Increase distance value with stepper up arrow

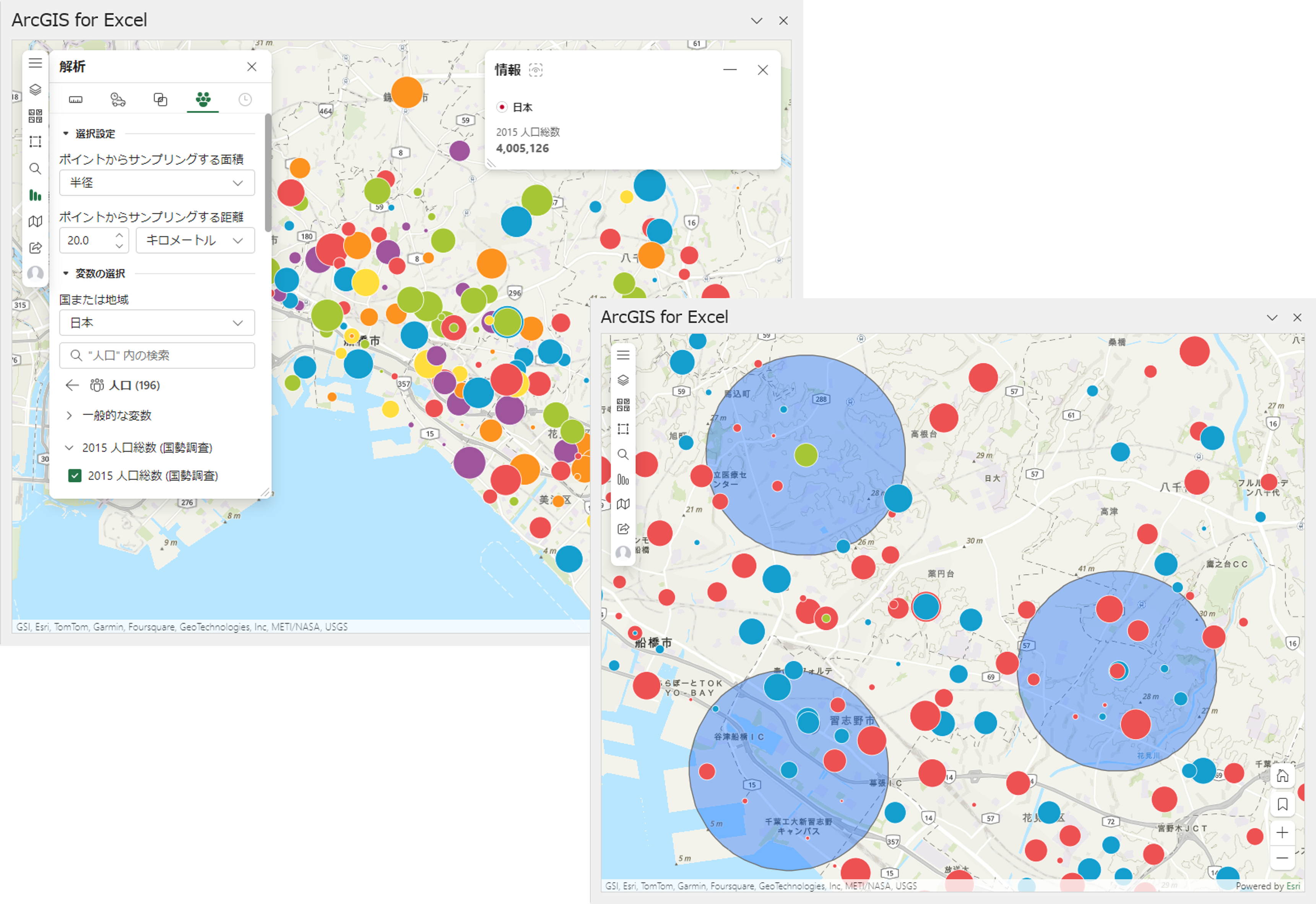click(119, 234)
